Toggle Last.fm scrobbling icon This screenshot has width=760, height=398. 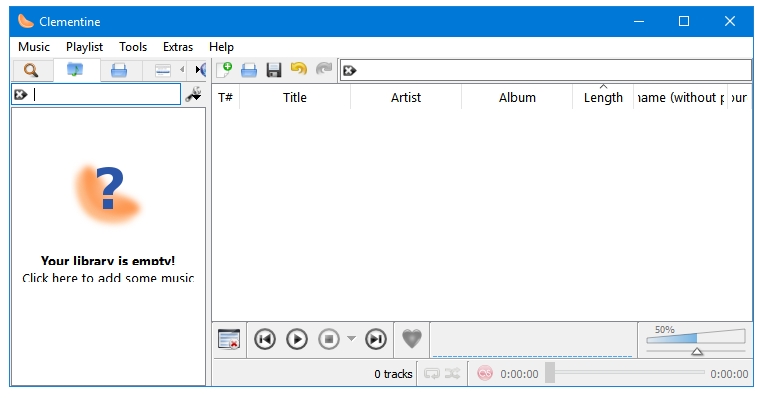[x=485, y=373]
